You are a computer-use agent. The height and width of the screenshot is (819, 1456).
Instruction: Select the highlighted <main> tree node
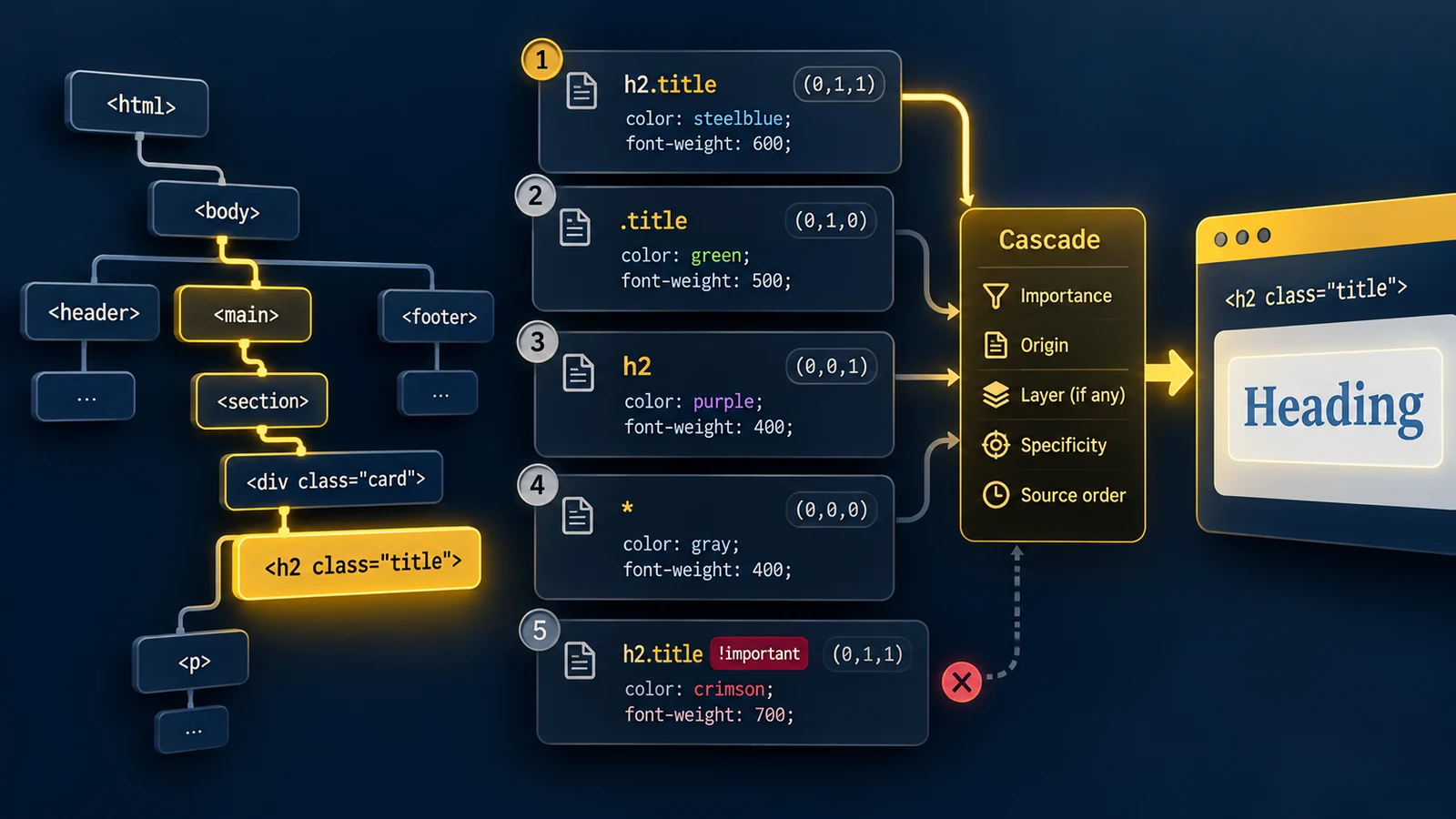click(245, 314)
